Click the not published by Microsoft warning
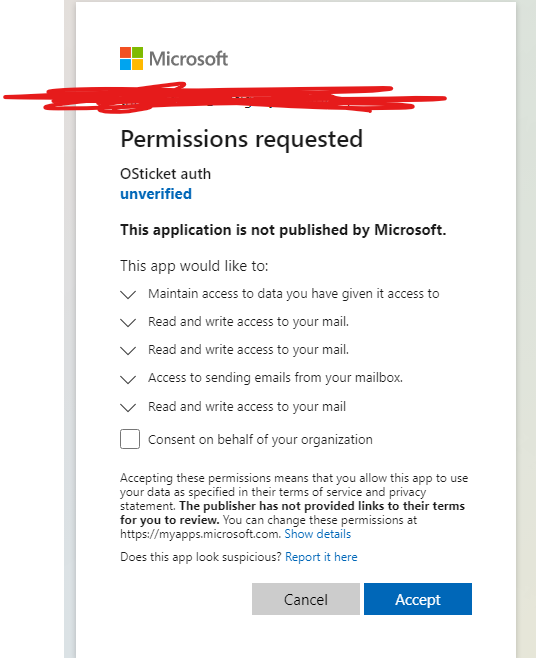The image size is (536, 658). 283,230
